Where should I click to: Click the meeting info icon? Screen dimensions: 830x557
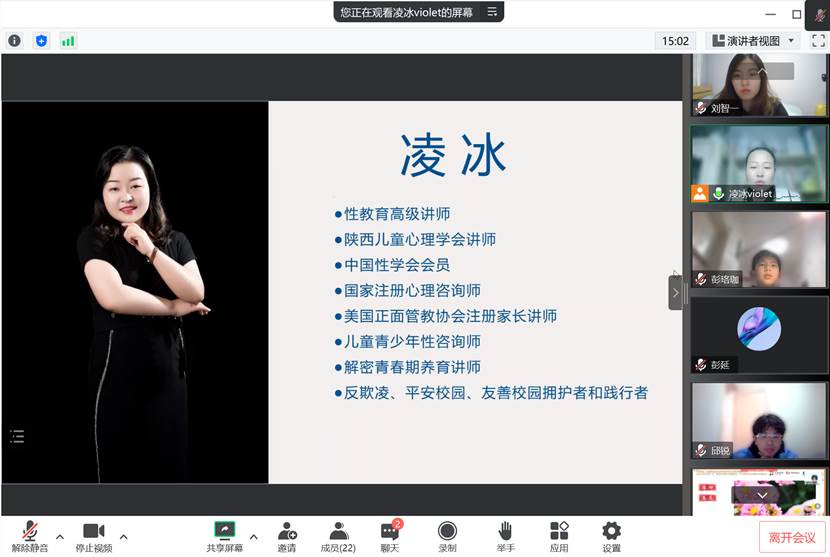(x=14, y=41)
